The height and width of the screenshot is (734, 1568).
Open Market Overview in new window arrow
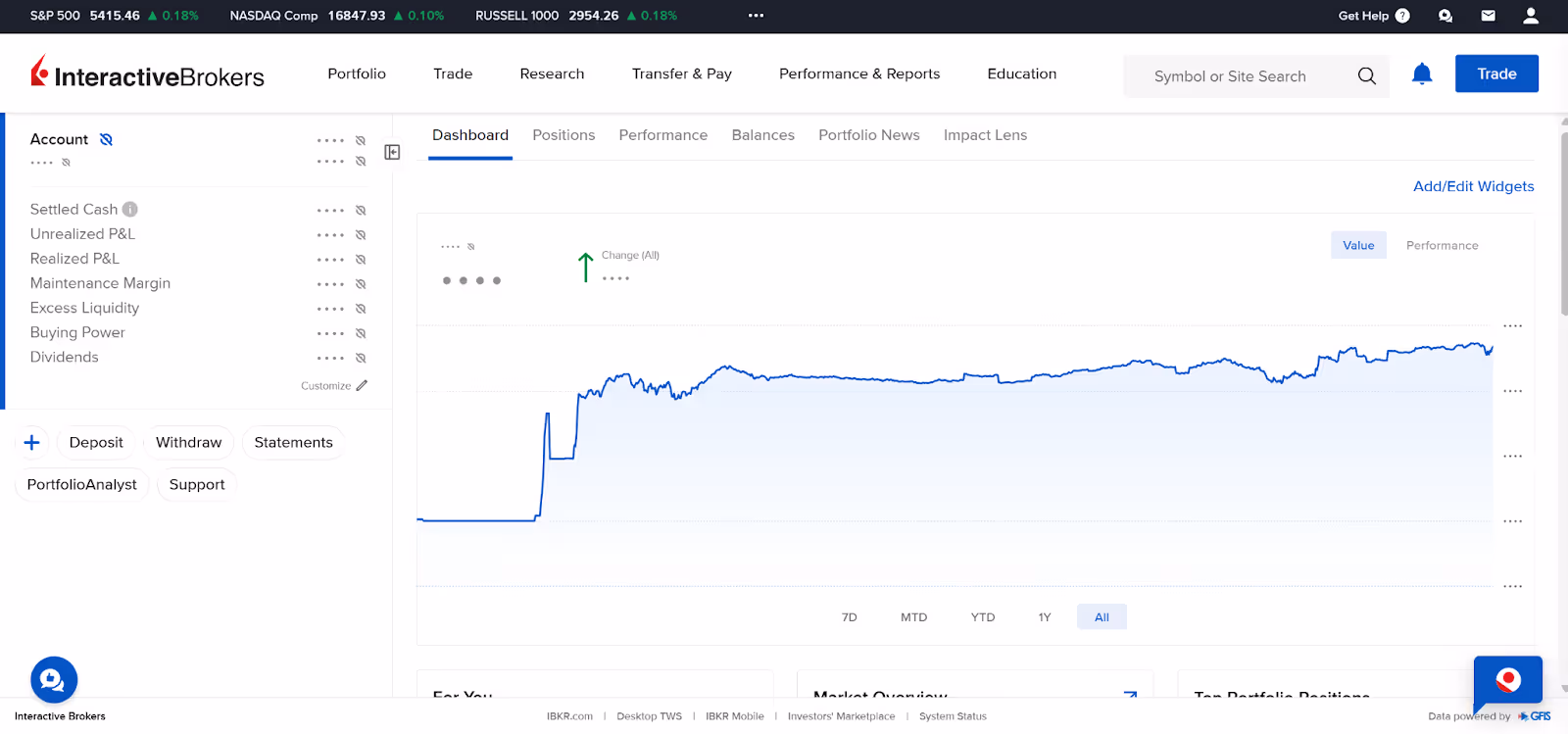pos(1130,695)
